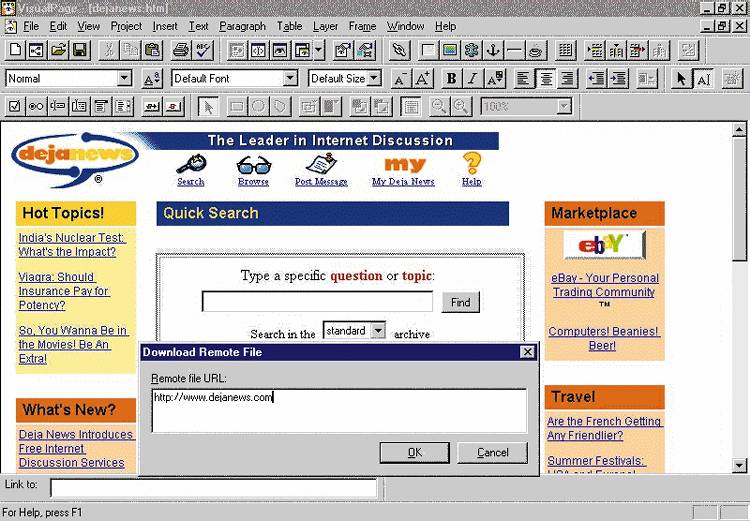Click the HTML source view icon

click(259, 50)
